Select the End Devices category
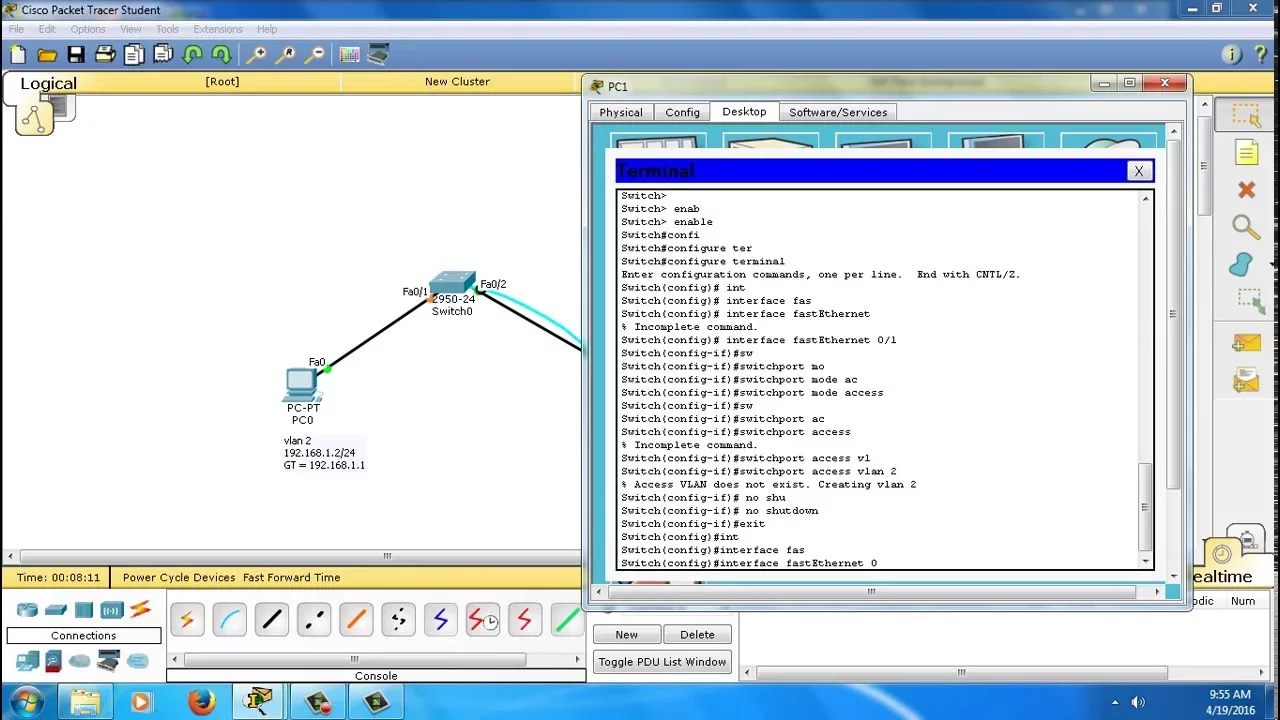Screen dimensions: 1280x720 (27, 661)
